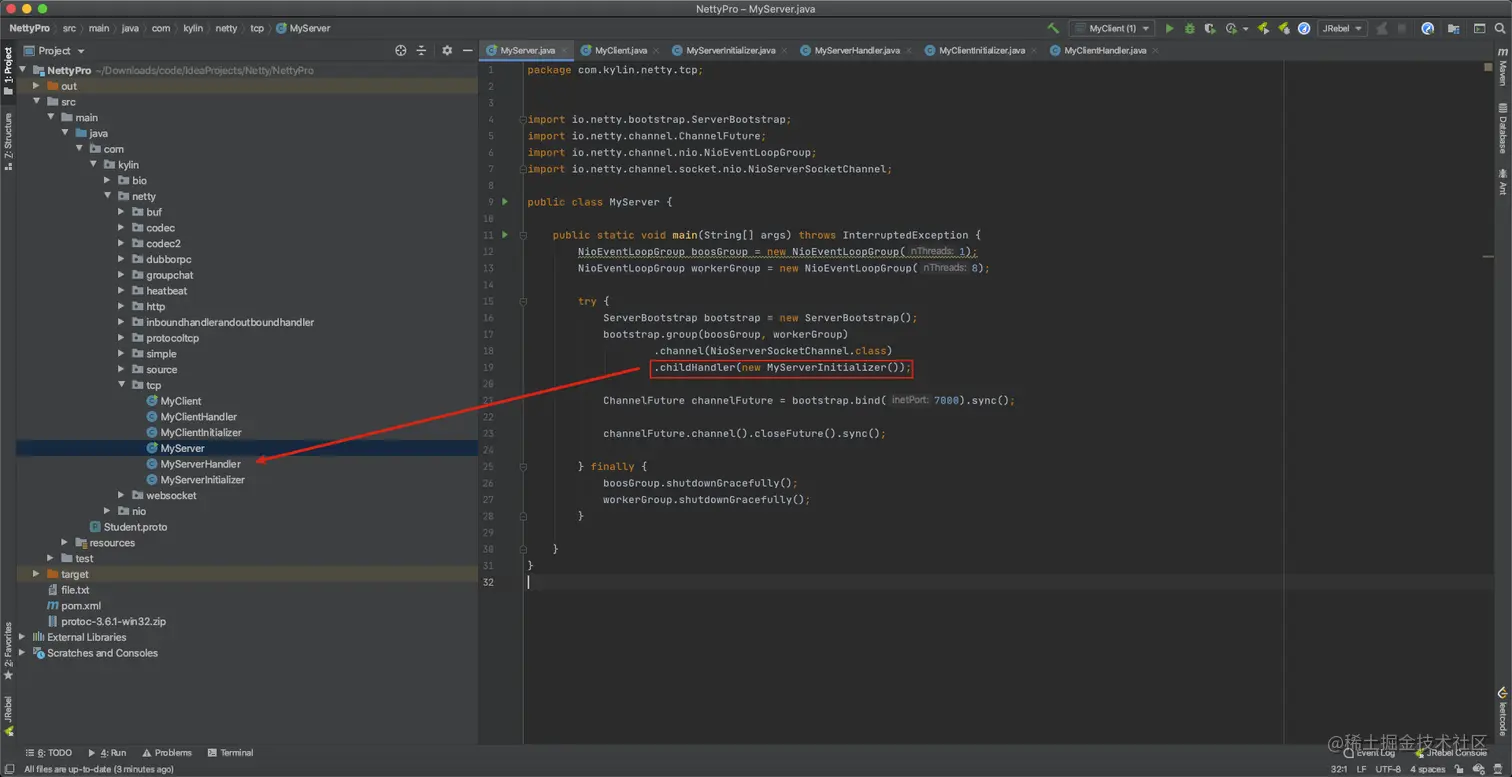Switch to MyClient.java tab

point(620,50)
